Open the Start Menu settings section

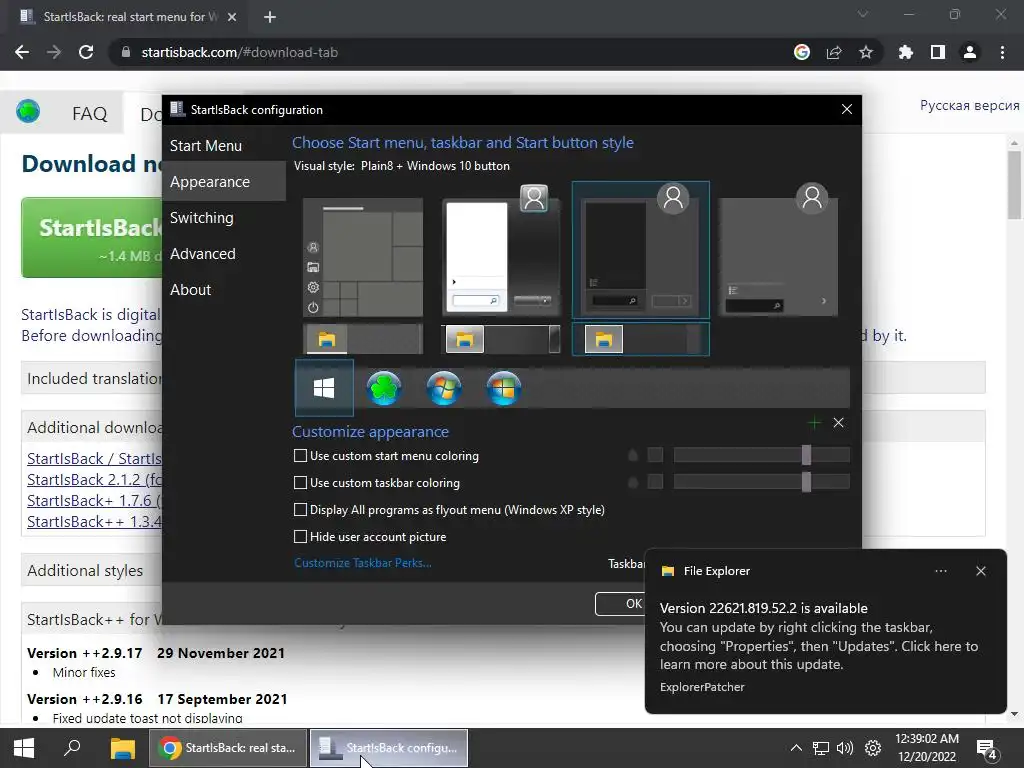coord(224,146)
